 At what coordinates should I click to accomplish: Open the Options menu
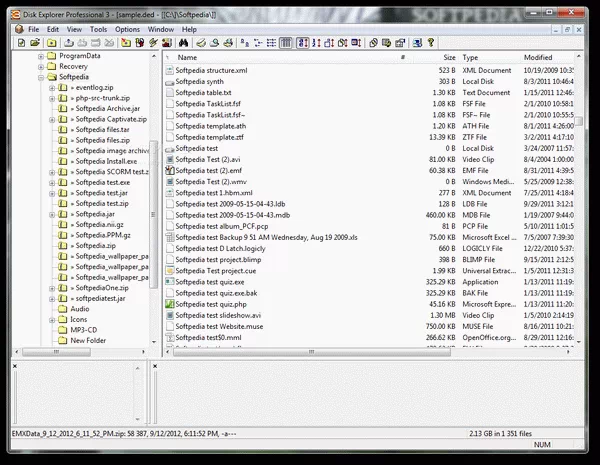[127, 29]
